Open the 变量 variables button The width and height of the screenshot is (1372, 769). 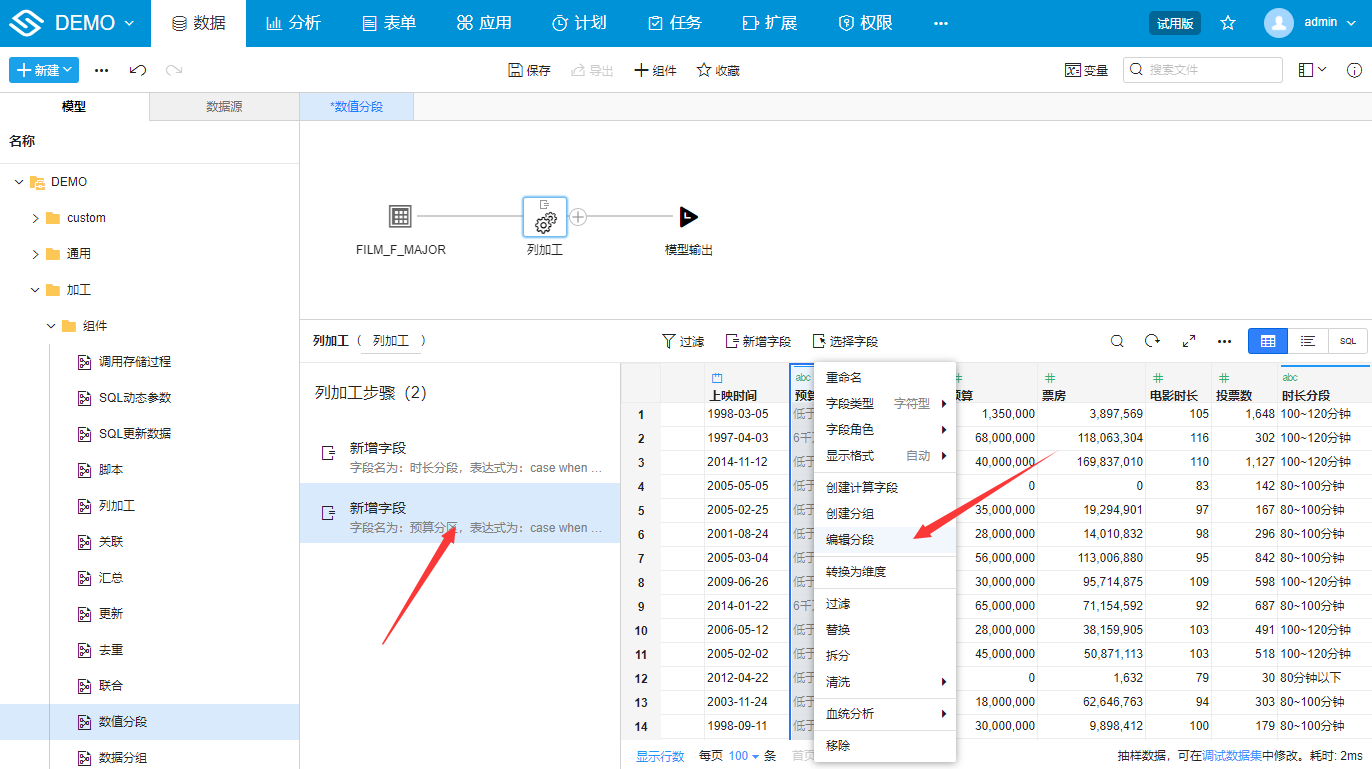click(1087, 70)
